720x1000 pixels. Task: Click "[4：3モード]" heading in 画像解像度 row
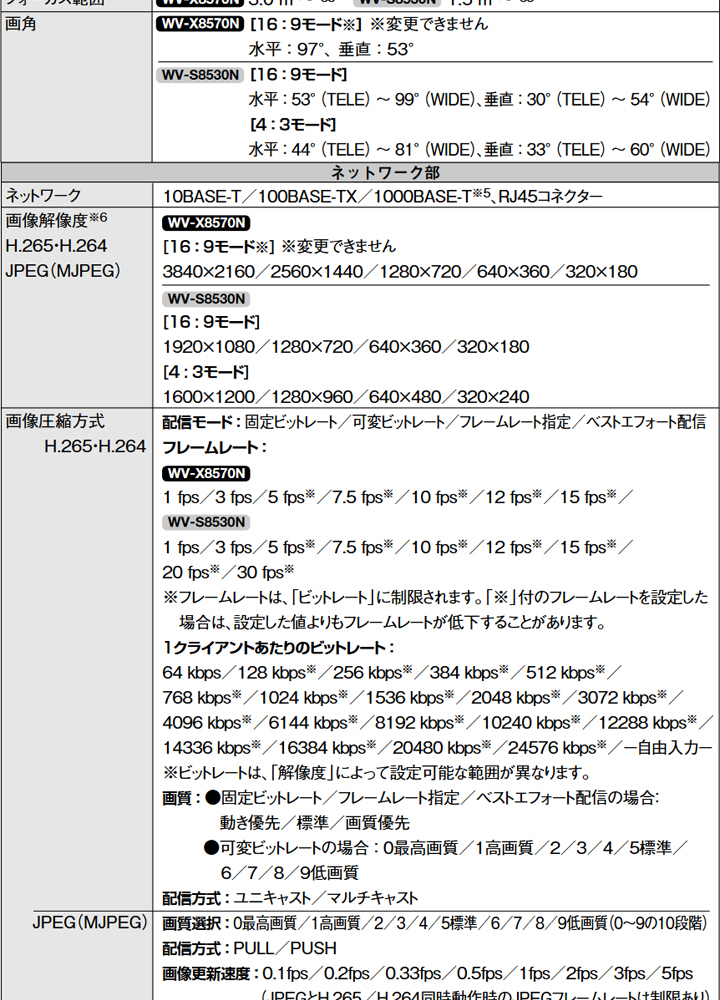(x=206, y=372)
